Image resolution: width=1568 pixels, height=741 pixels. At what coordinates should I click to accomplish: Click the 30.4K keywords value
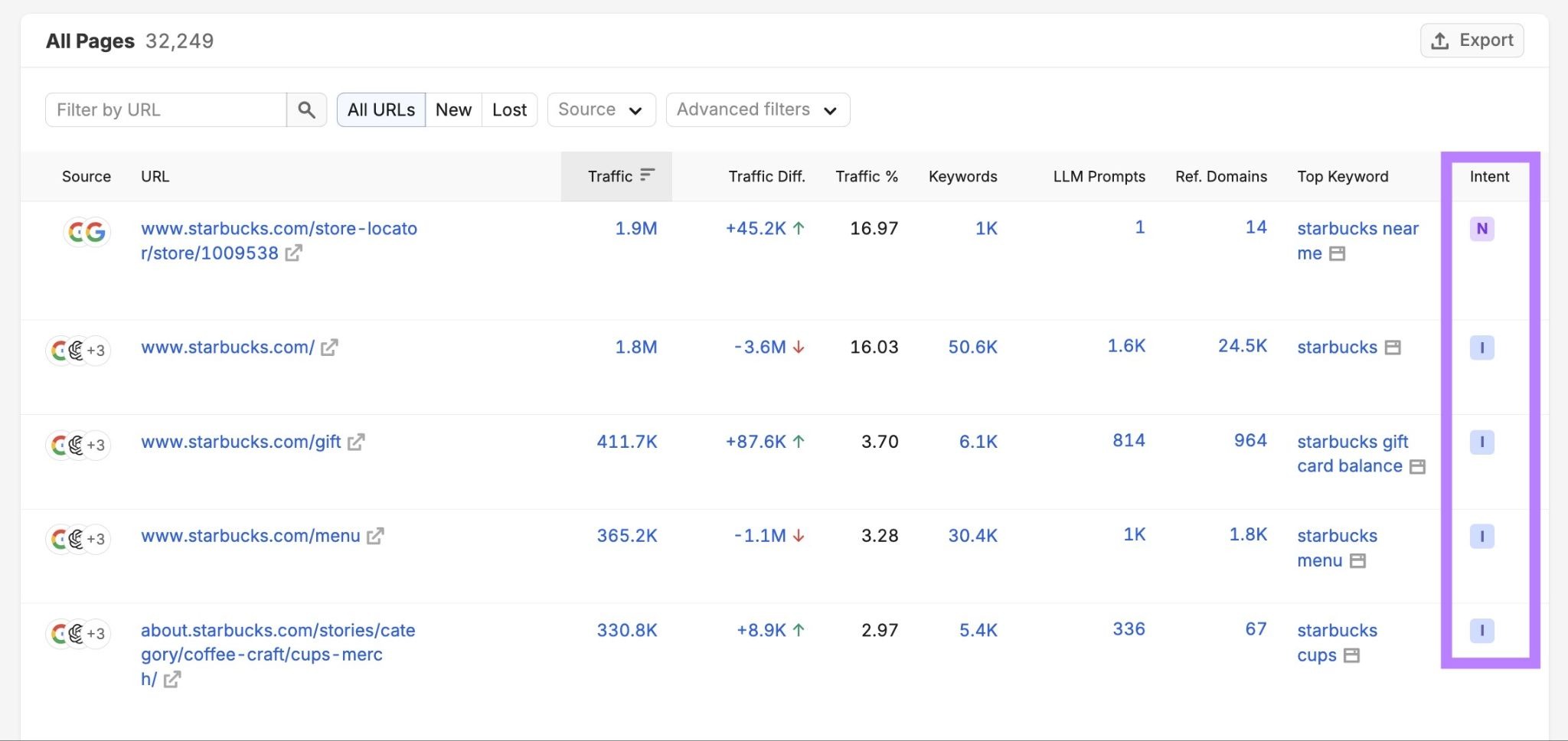pyautogui.click(x=972, y=537)
